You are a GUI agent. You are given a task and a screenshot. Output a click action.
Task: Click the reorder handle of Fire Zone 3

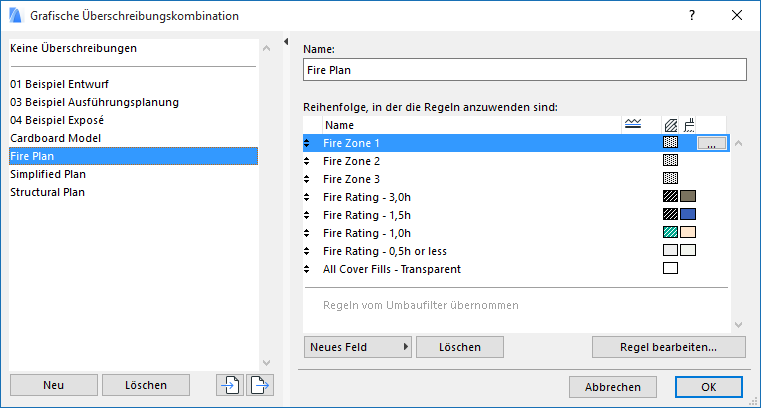pyautogui.click(x=308, y=179)
